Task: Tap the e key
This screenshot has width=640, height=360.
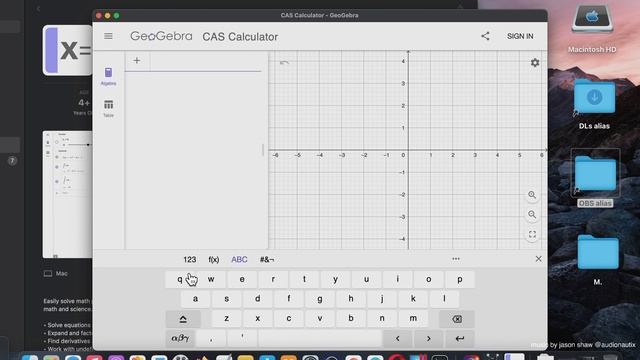Action: click(242, 279)
